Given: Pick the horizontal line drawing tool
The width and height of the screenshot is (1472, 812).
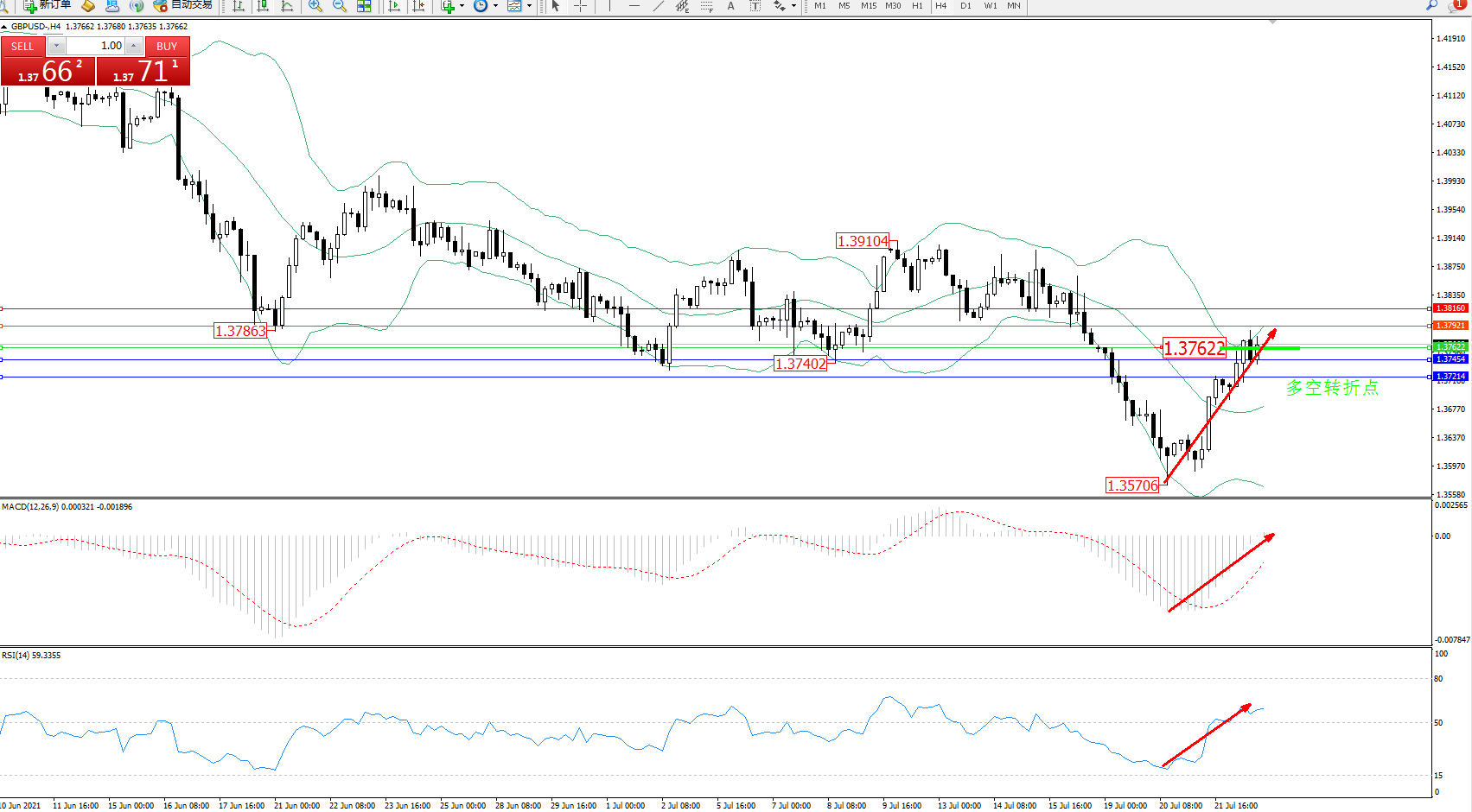Looking at the screenshot, I should pyautogui.click(x=634, y=6).
